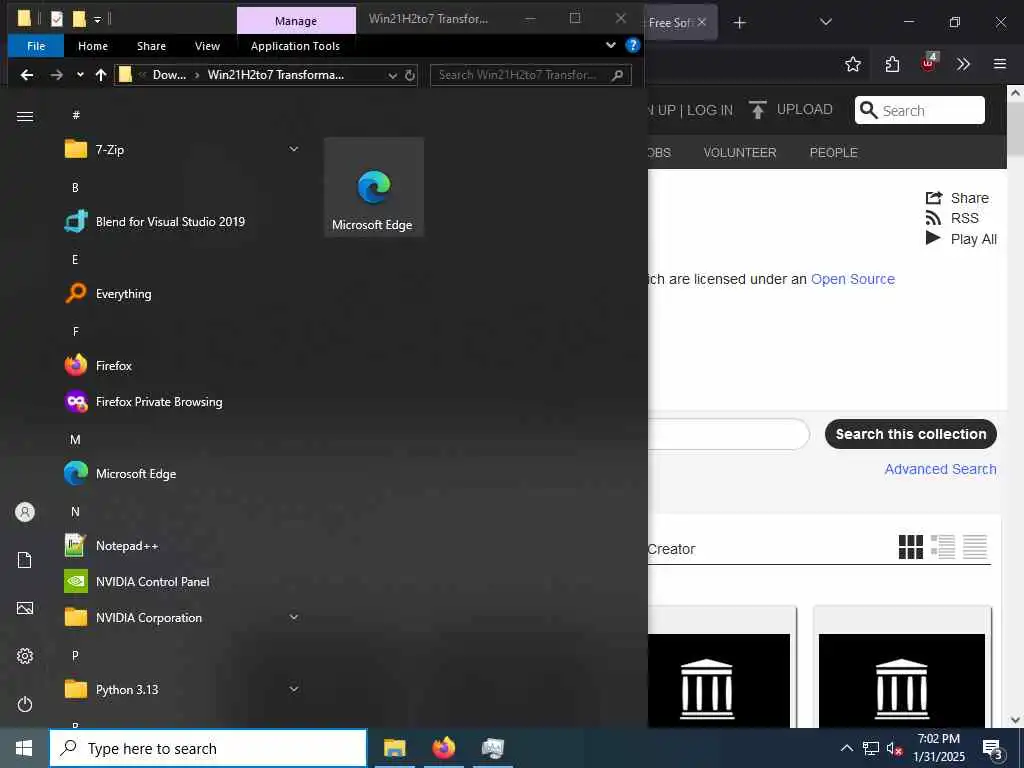Screen dimensions: 1024x768
Task: Show more tools with the overflow chevrons
Action: point(963,64)
